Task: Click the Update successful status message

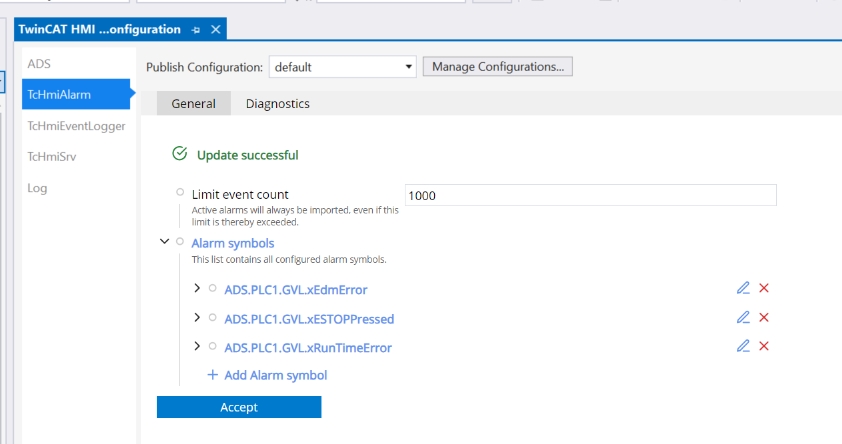Action: pyautogui.click(x=248, y=155)
